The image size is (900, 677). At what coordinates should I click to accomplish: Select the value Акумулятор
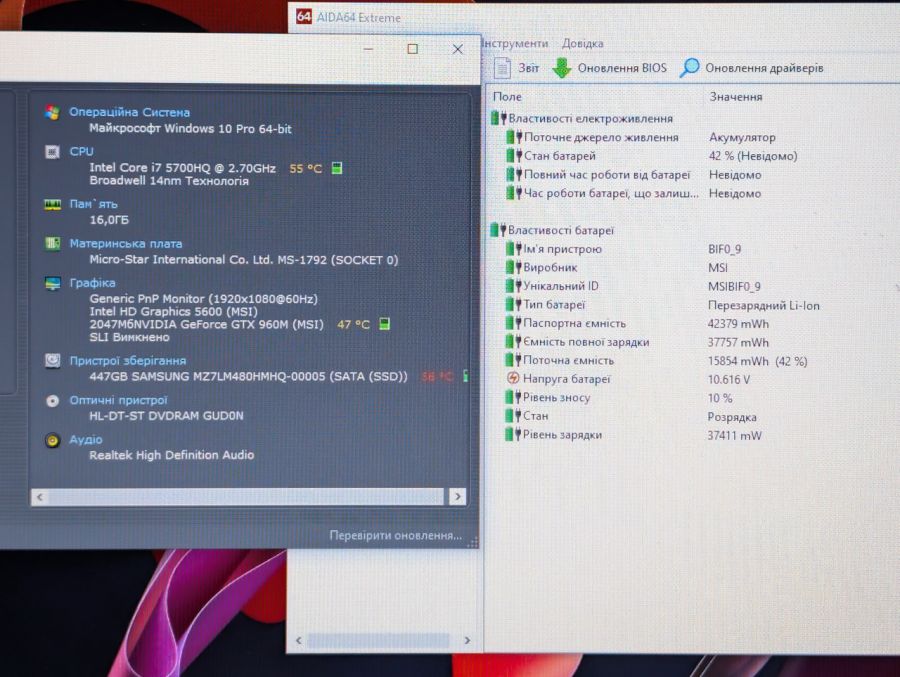742,137
